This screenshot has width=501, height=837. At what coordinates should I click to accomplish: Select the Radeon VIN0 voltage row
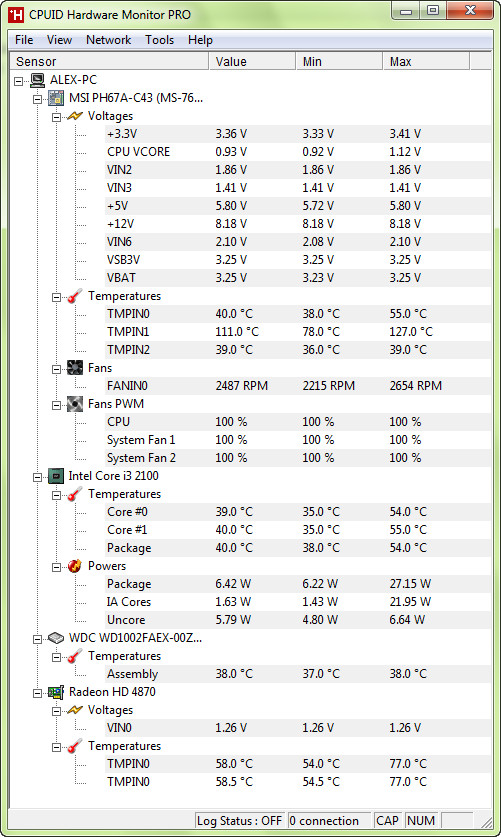tap(298, 728)
